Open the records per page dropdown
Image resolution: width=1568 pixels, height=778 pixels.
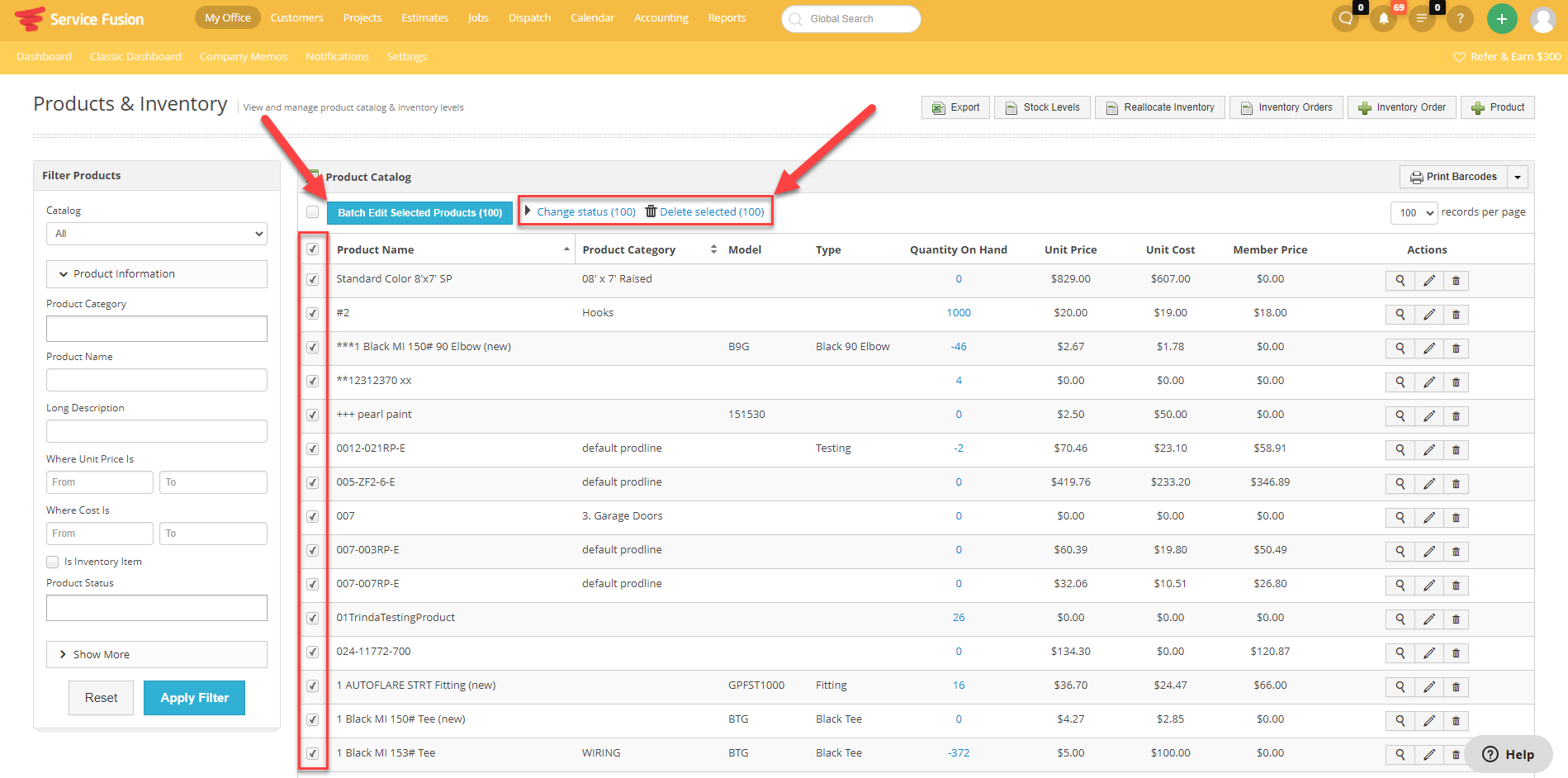(1414, 213)
